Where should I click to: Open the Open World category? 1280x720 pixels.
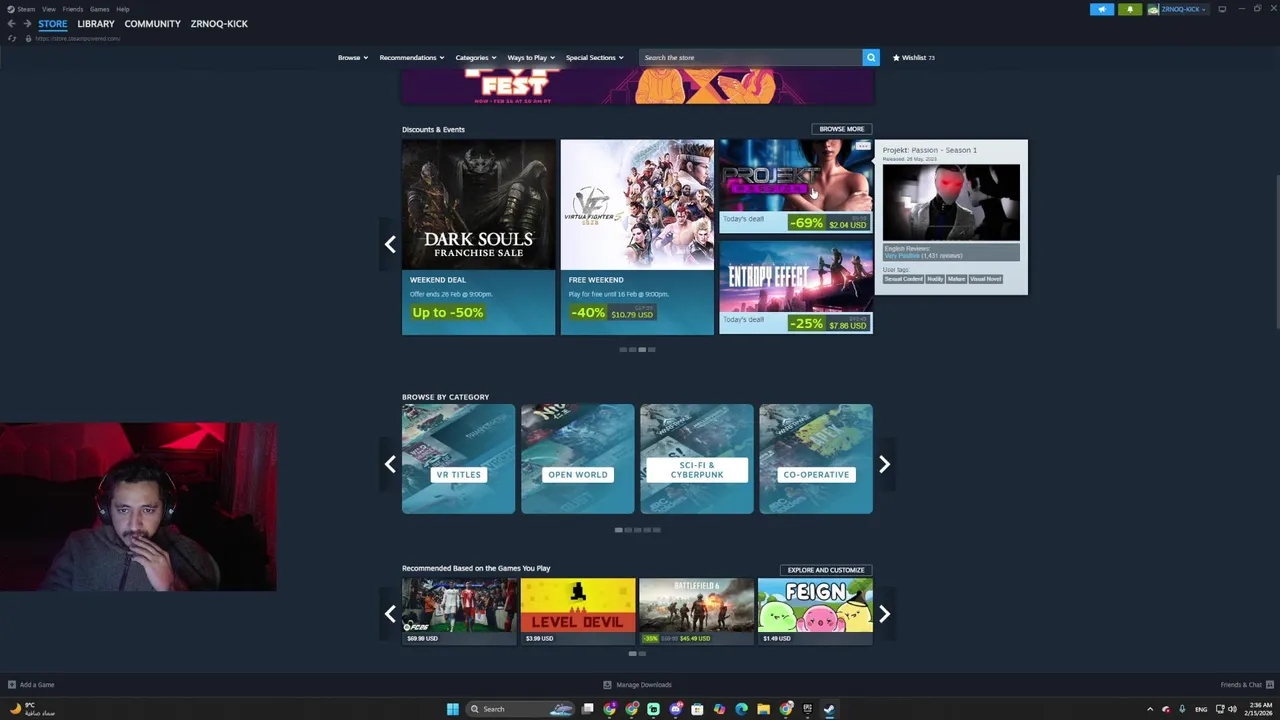(577, 459)
